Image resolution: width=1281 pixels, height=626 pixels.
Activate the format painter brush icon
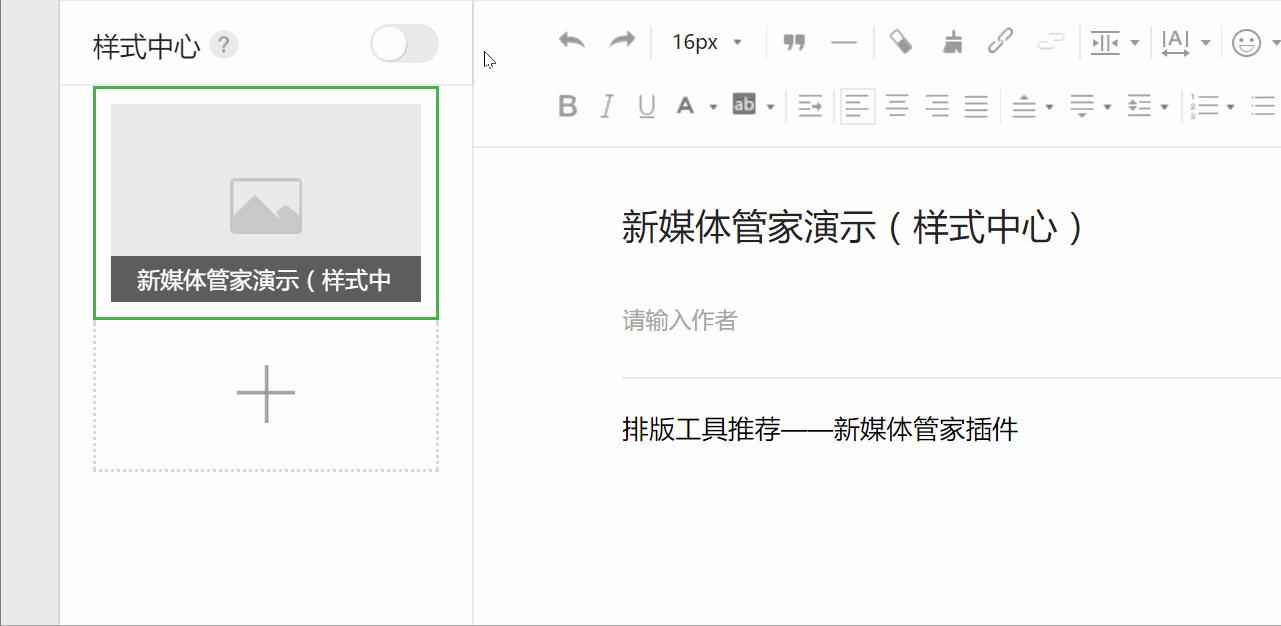(x=951, y=41)
